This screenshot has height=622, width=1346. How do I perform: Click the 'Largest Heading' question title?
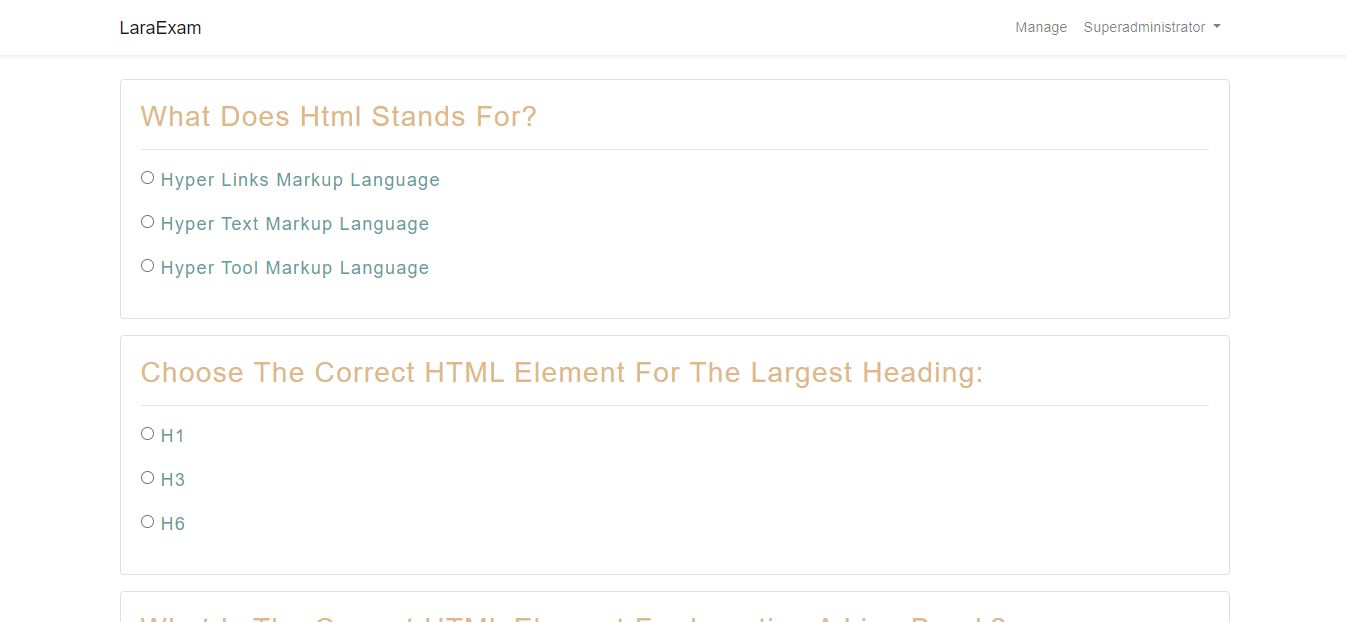coord(561,373)
